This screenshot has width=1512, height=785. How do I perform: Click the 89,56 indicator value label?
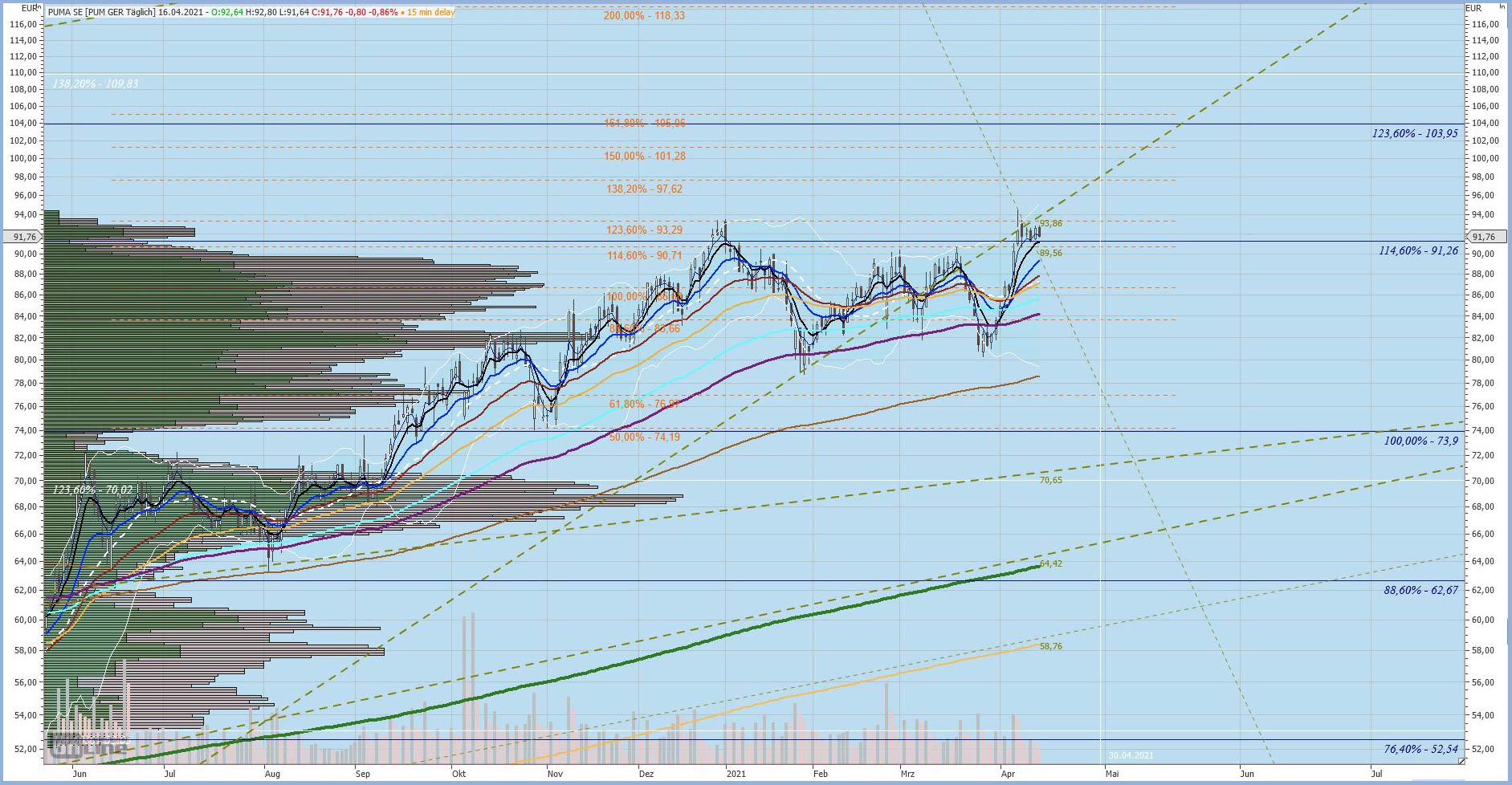(1051, 253)
